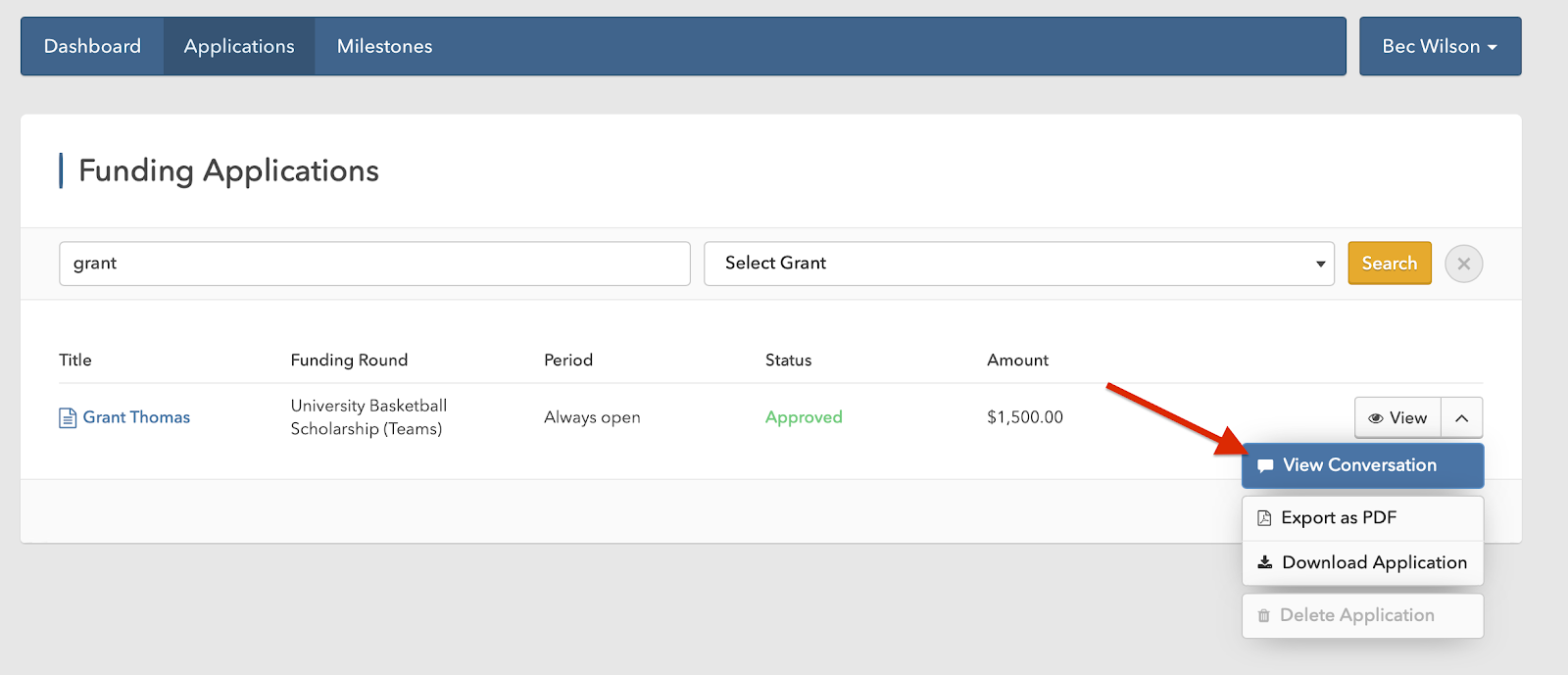Click the '$1,500.00' amount
Viewport: 1568px width, 675px height.
(1025, 417)
